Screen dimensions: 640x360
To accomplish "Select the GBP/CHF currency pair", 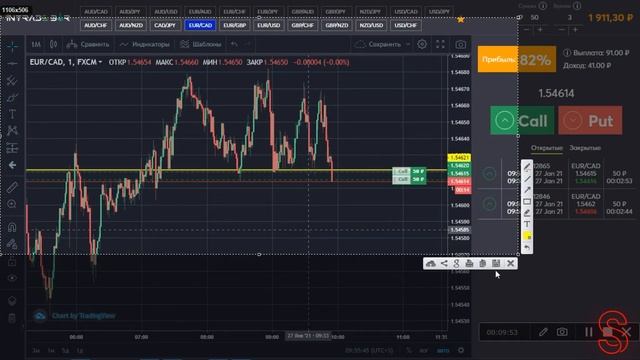I will click(302, 25).
